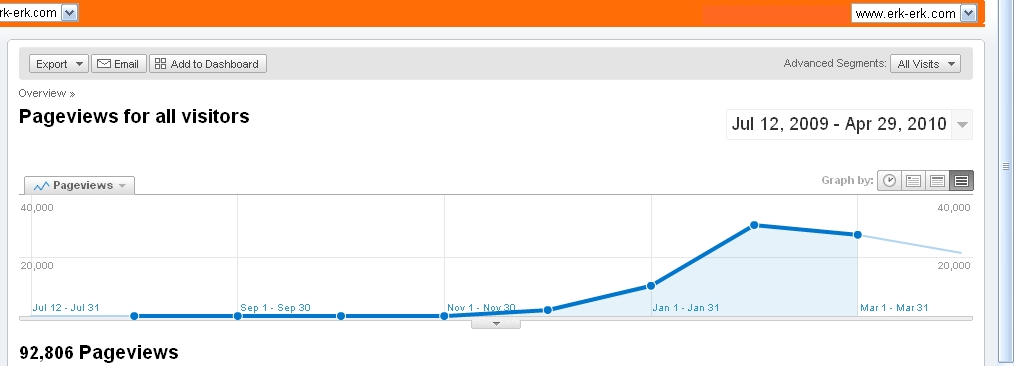Screen dimensions: 1014x366
Task: Click the '92,806 Pageviews' total text
Action: click(99, 352)
